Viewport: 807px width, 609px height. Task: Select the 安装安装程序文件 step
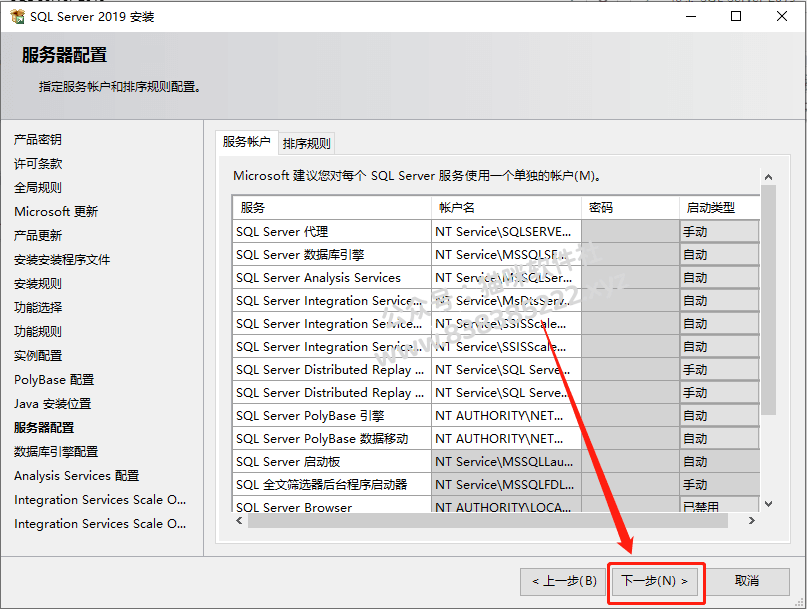click(x=62, y=259)
